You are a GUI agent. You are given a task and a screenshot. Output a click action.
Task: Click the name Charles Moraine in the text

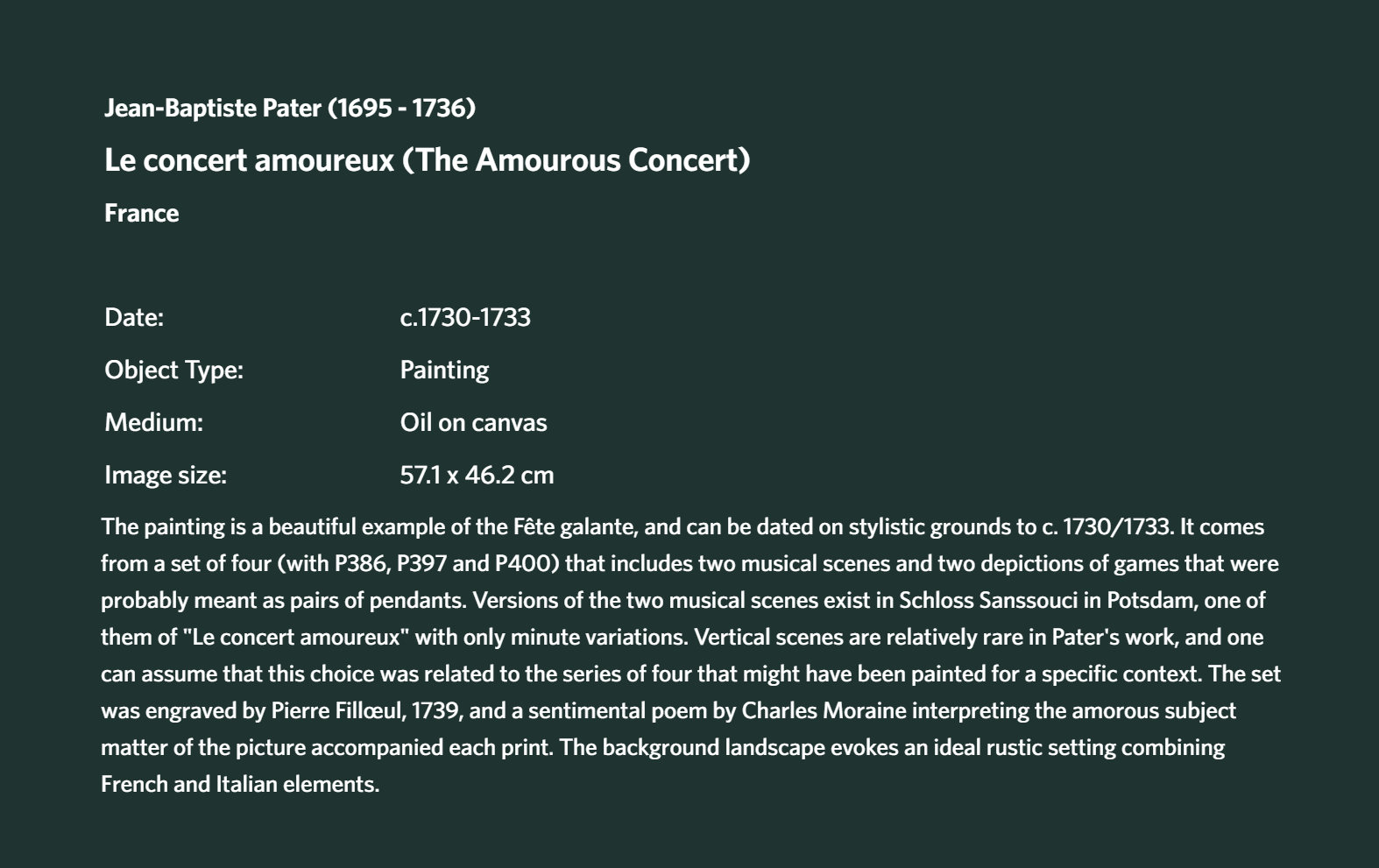(x=824, y=710)
